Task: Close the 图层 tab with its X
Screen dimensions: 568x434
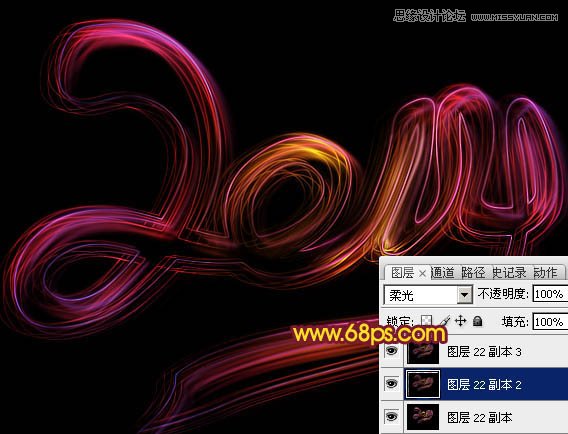Action: click(x=422, y=274)
